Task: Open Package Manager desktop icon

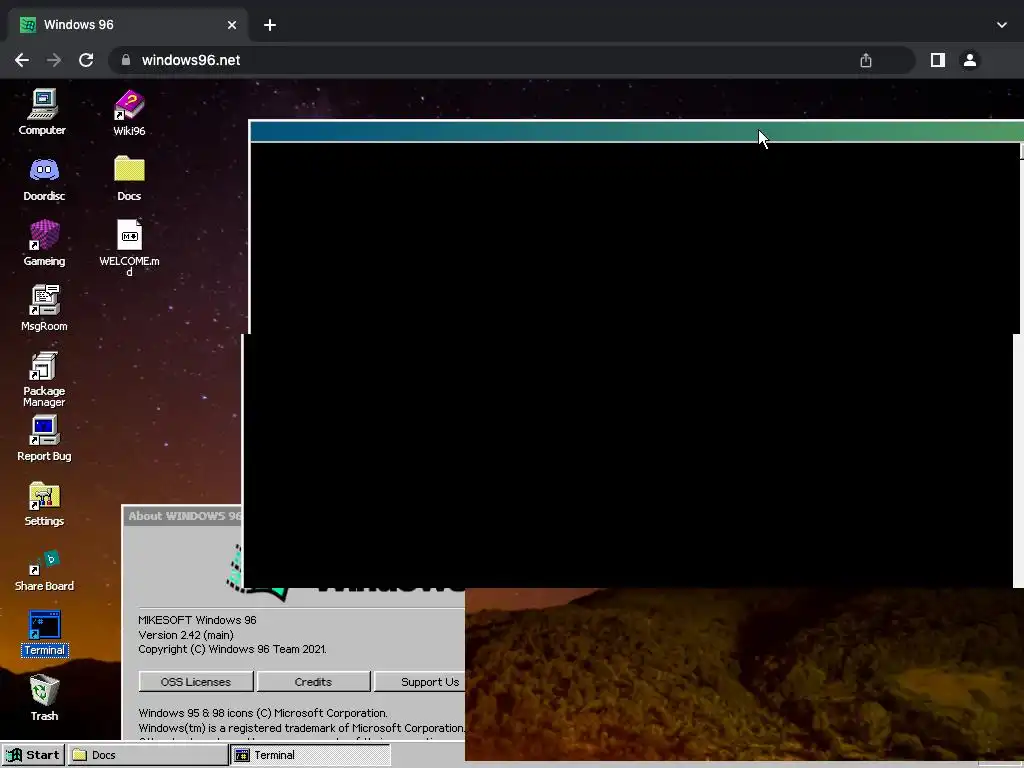Action: (x=44, y=379)
